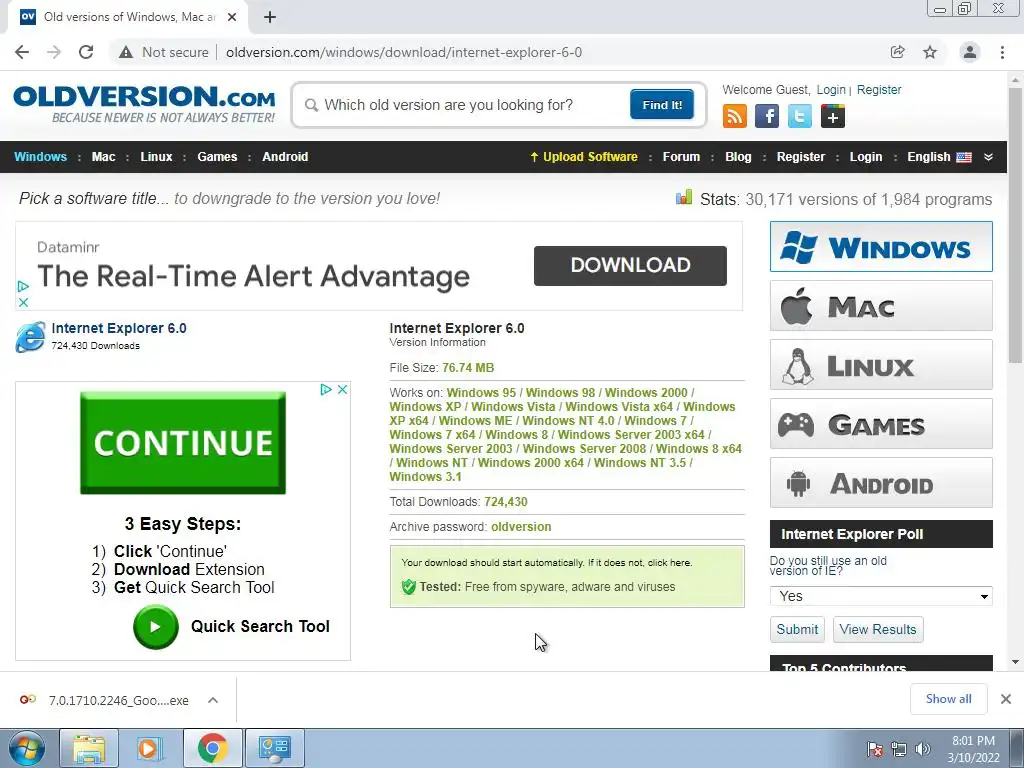1024x768 pixels.
Task: Close the Old versions of Windows tab
Action: 232,17
